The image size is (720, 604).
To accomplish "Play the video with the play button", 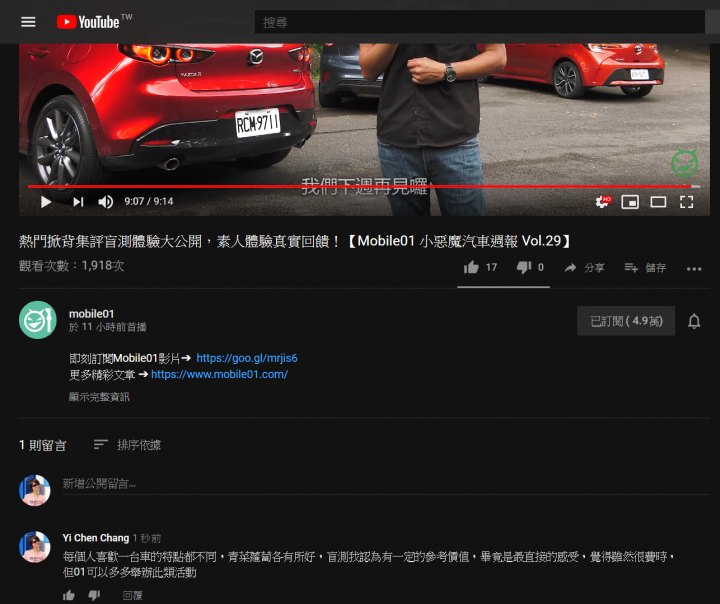I will 46,202.
